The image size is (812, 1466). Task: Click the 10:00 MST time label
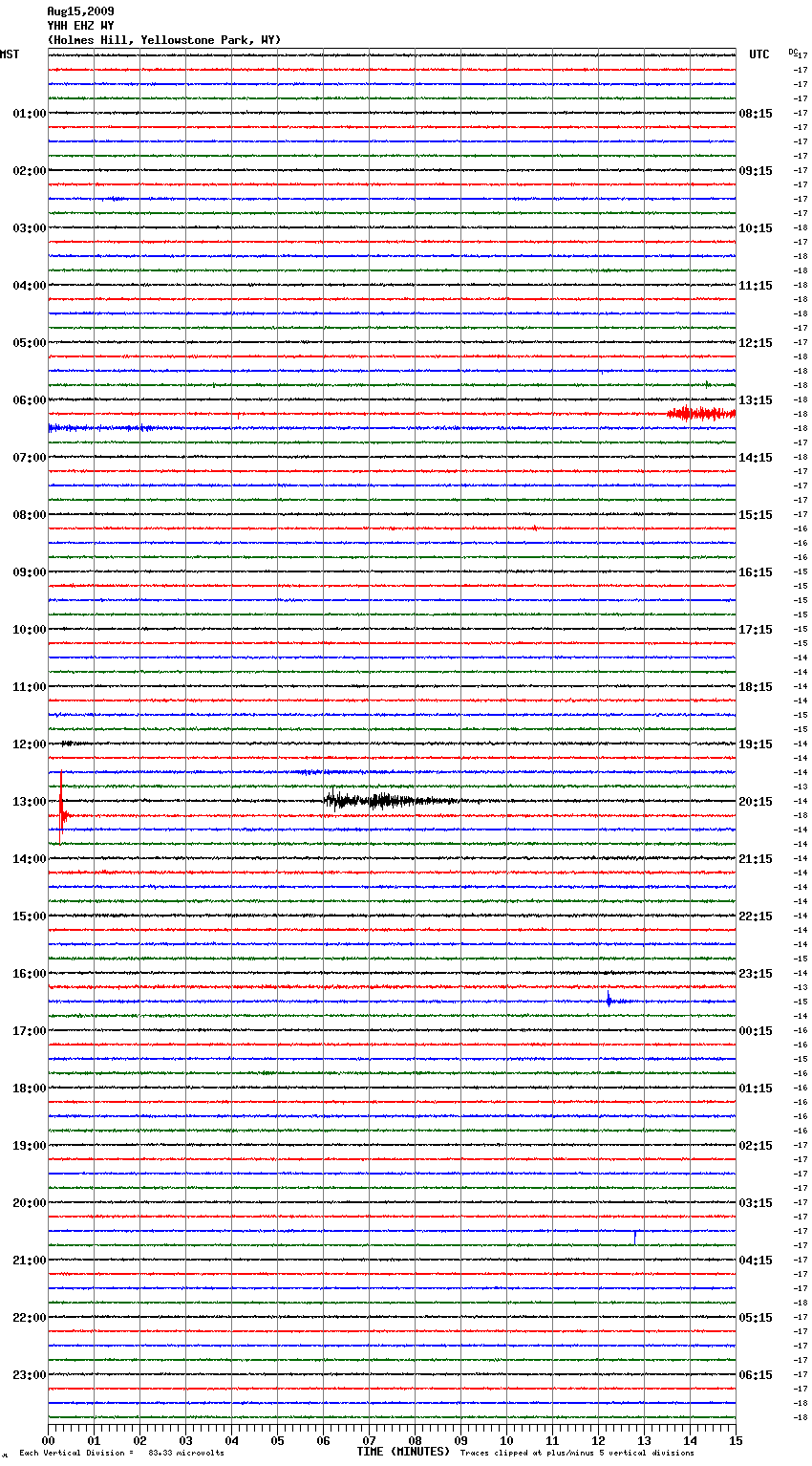(30, 630)
